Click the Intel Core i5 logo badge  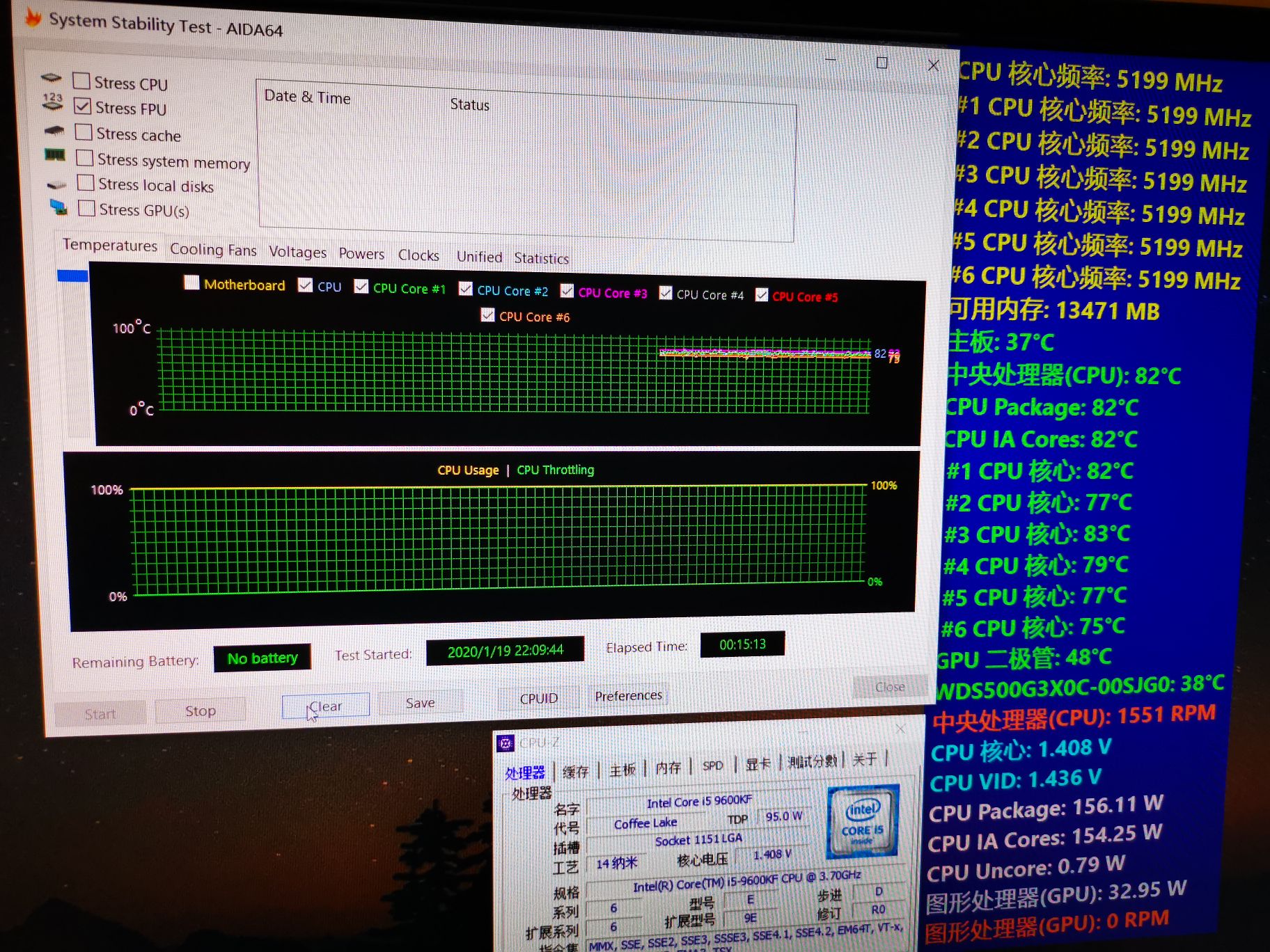(x=862, y=821)
